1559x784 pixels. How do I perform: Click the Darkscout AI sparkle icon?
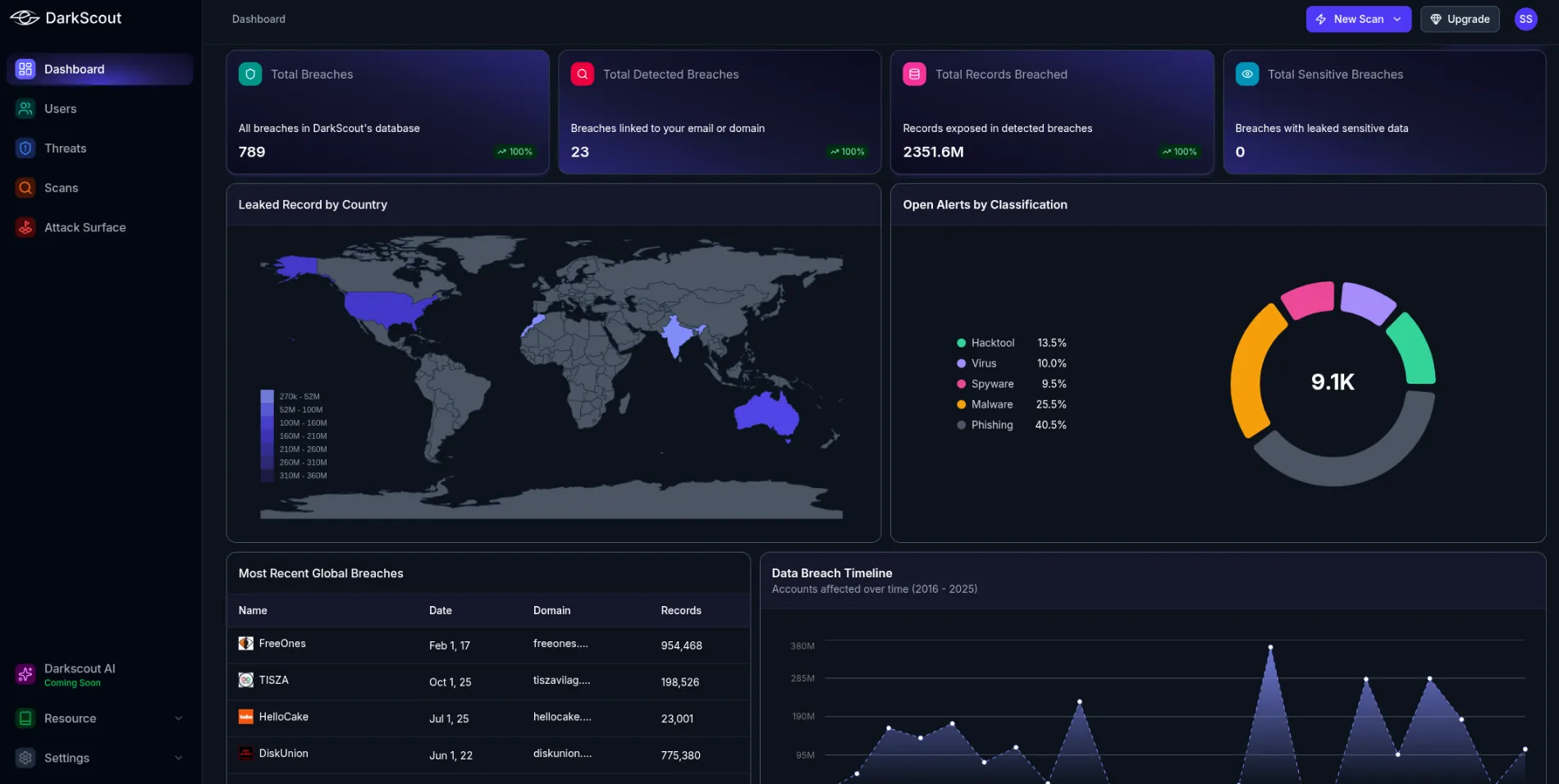25,674
